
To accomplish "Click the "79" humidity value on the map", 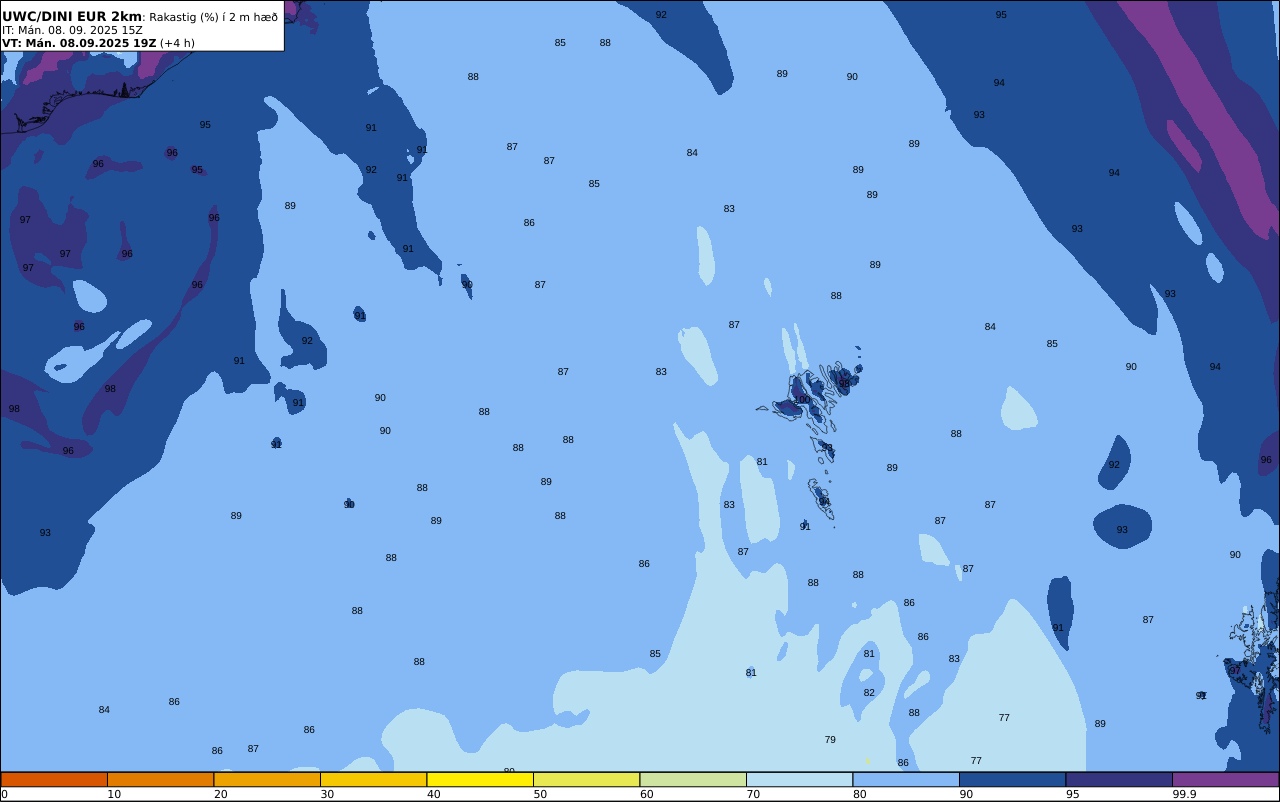I will click(x=830, y=740).
